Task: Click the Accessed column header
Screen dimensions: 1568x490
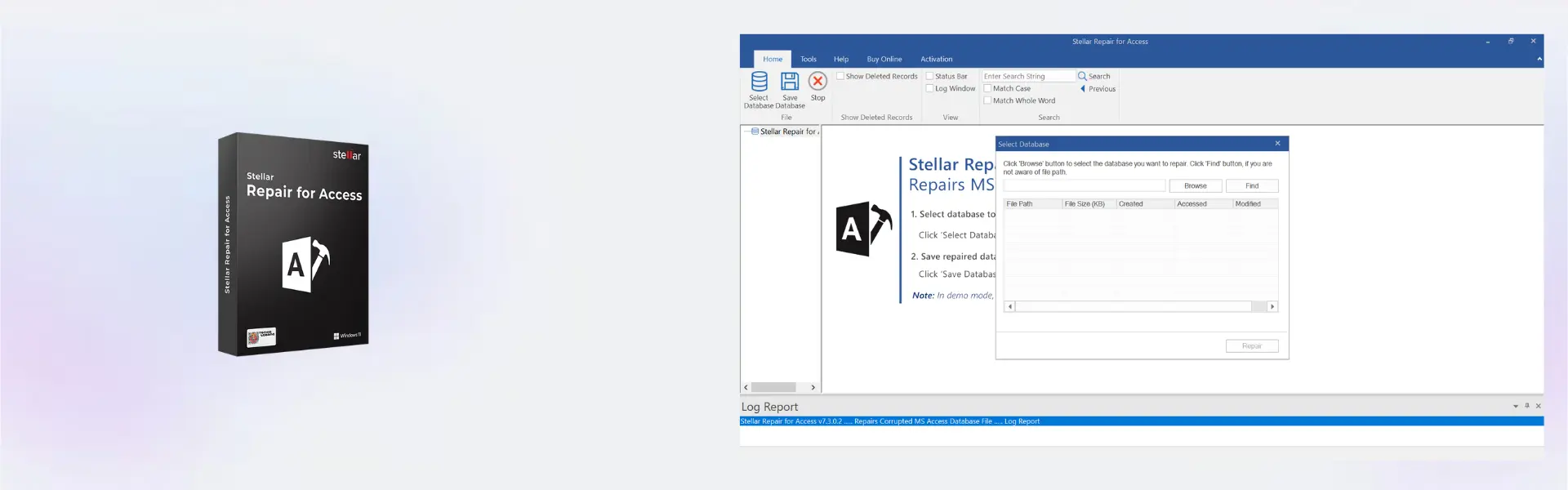Action: pyautogui.click(x=1204, y=204)
